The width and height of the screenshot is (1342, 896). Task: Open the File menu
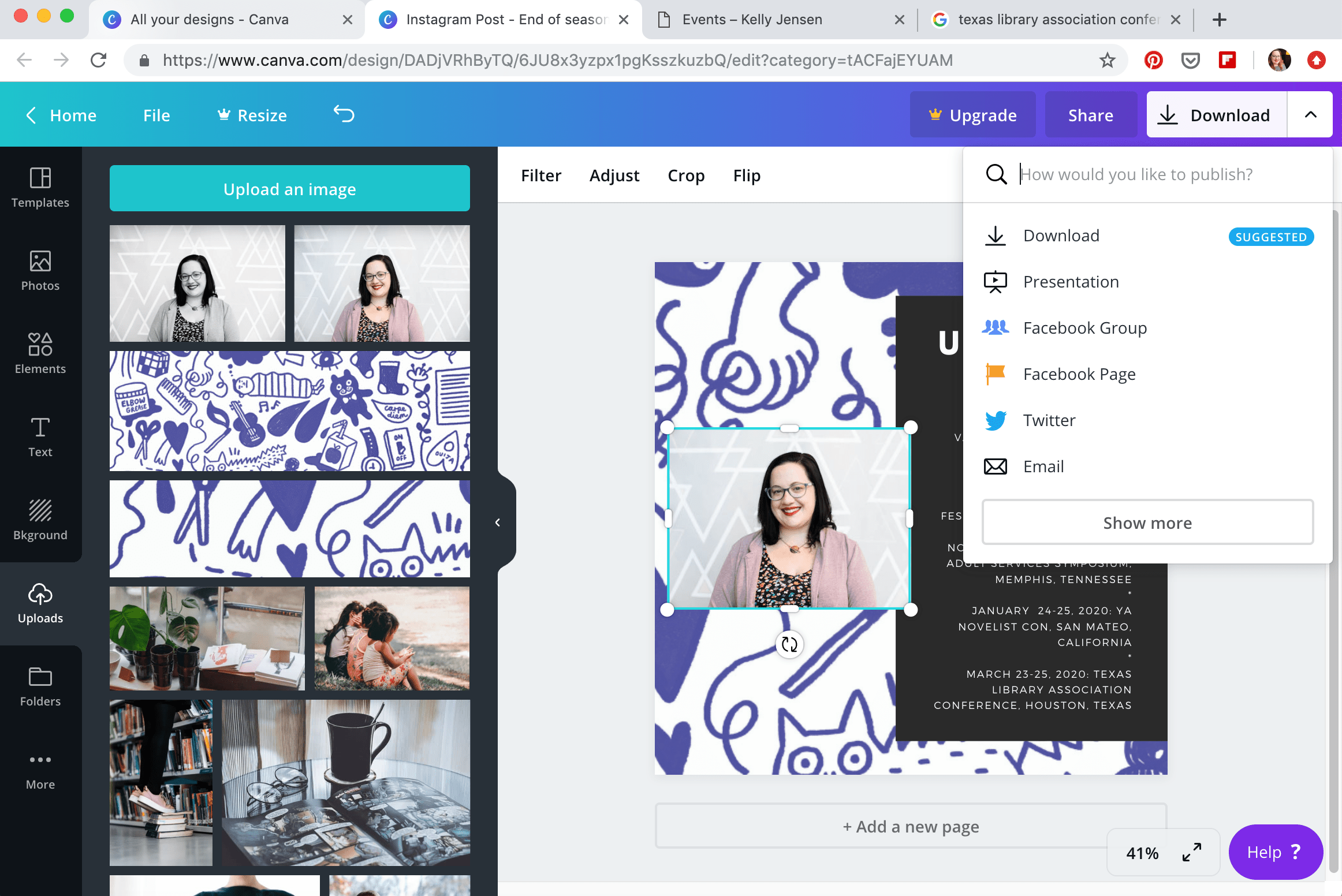(156, 115)
